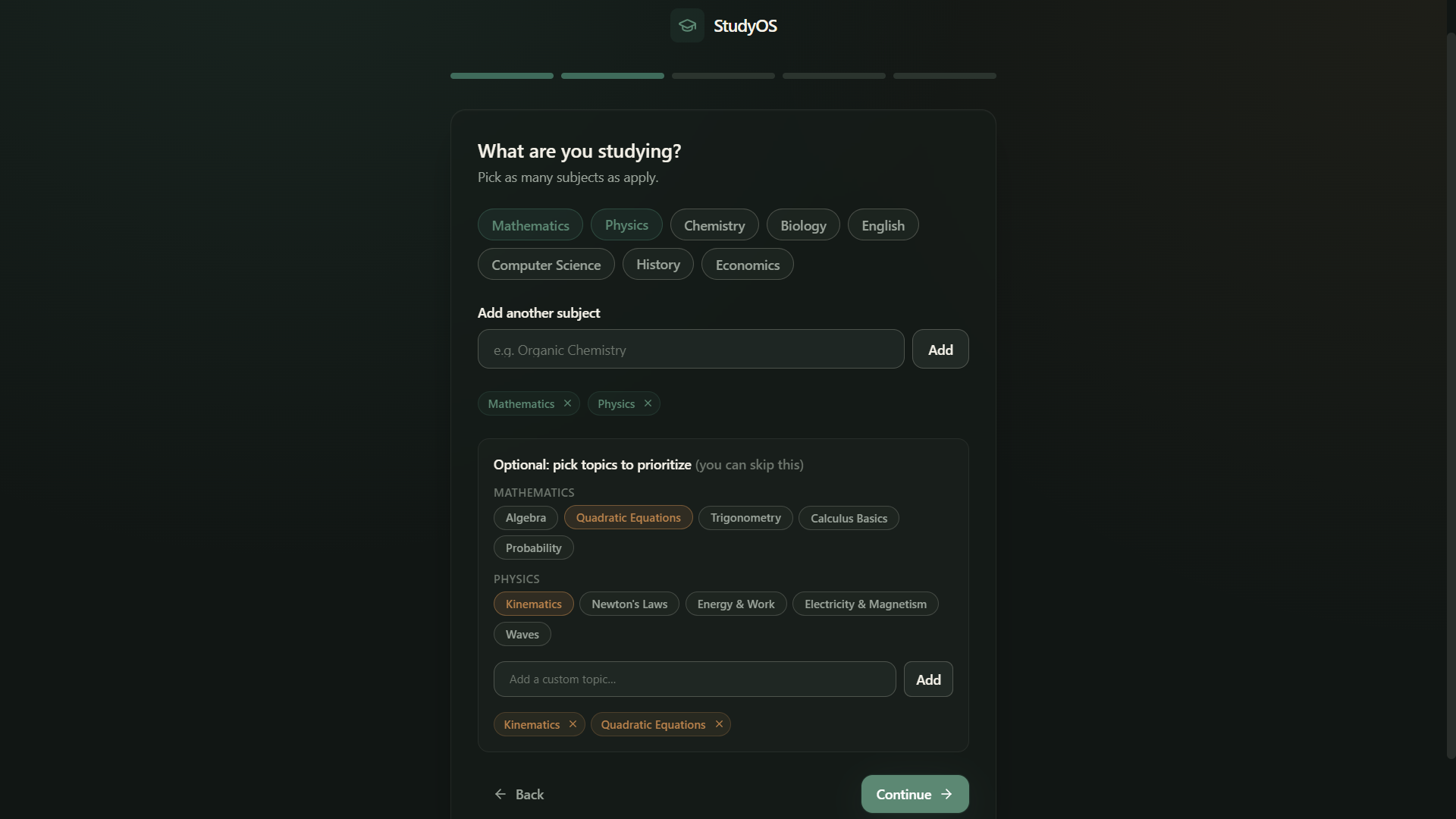1456x819 pixels.
Task: Remove the Quadratic Equations topic tag
Action: [x=719, y=724]
